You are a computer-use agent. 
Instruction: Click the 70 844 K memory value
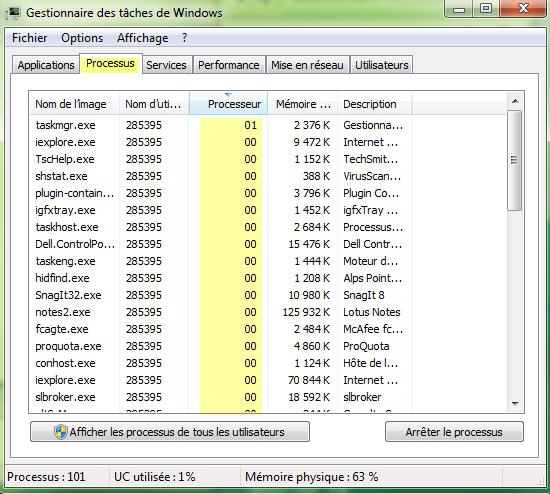309,380
